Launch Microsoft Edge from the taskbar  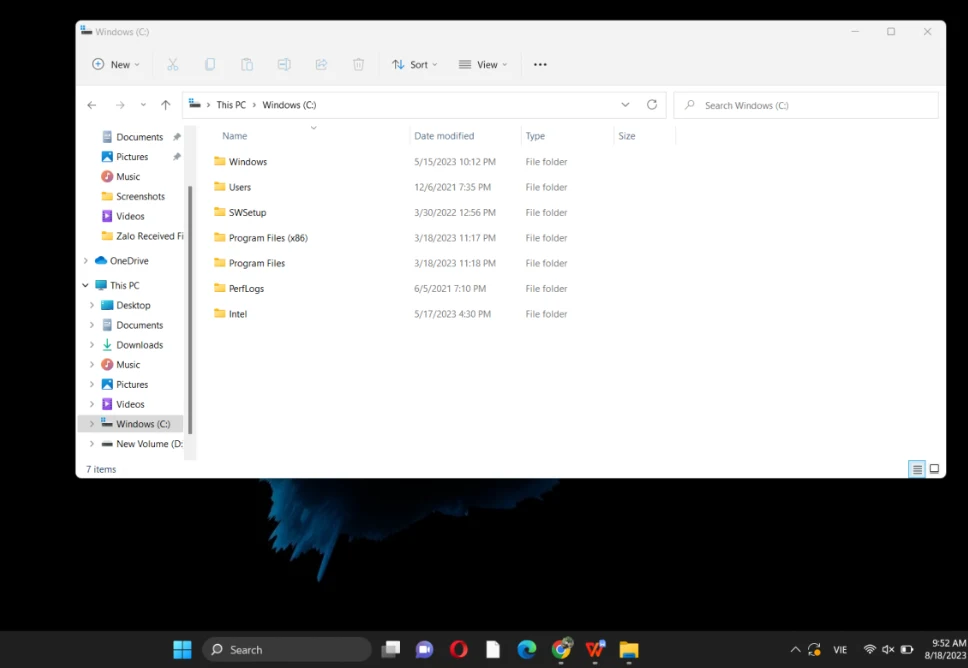click(527, 649)
